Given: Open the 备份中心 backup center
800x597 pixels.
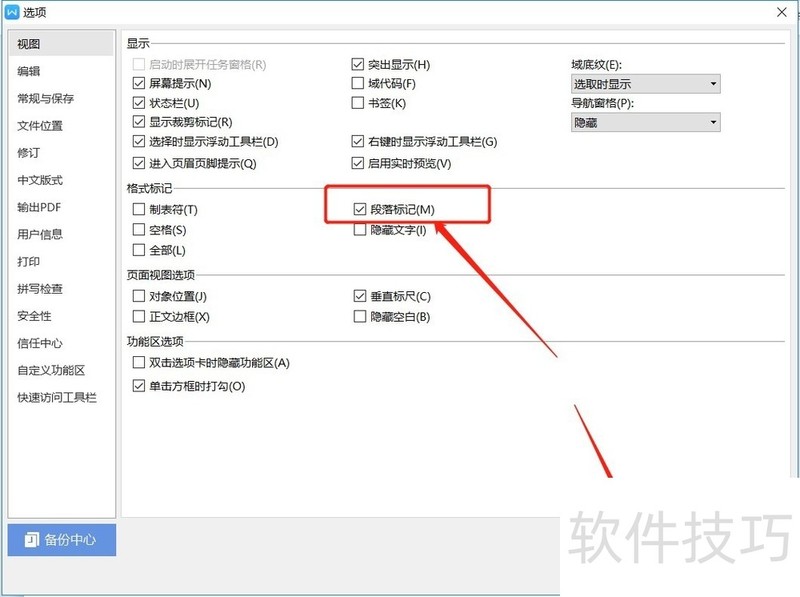Looking at the screenshot, I should click(62, 539).
